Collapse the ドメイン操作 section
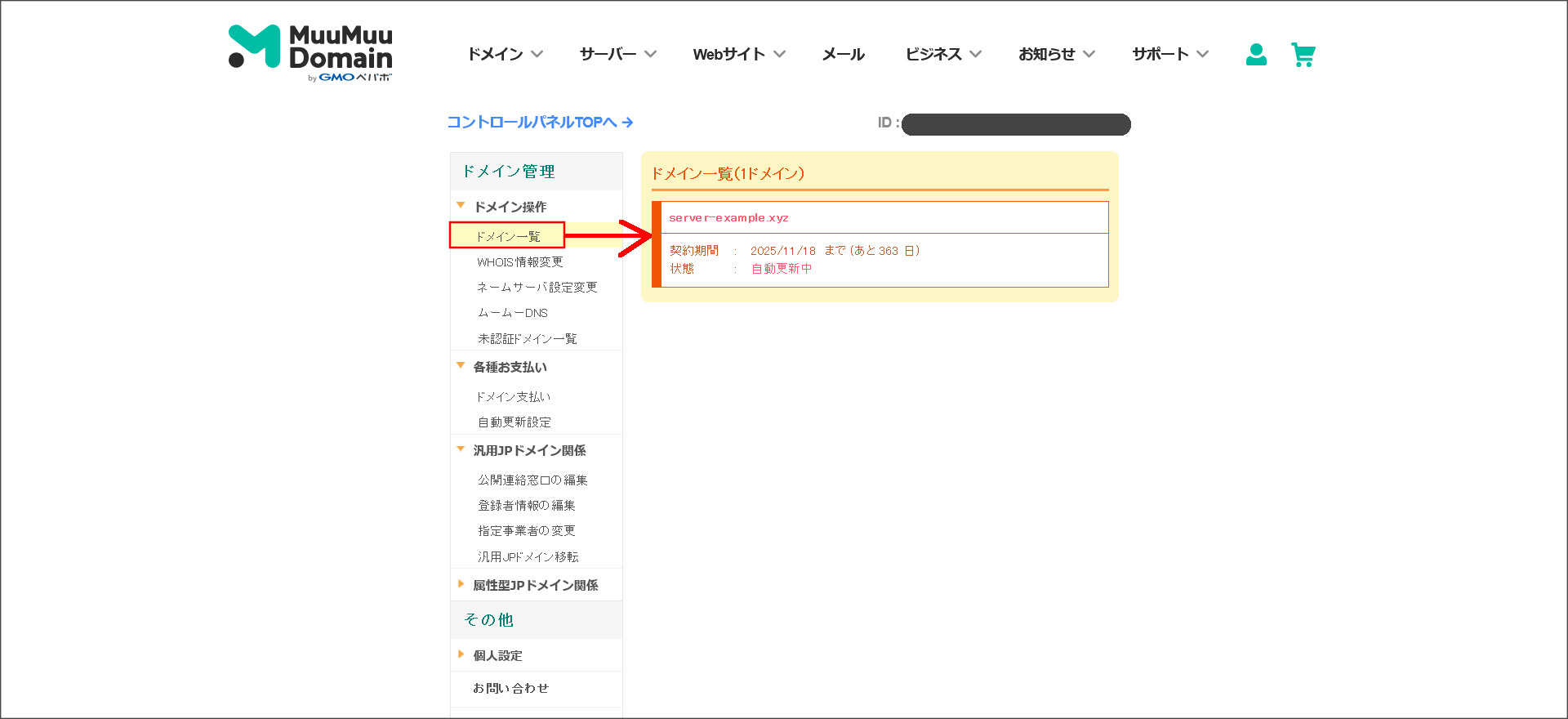Screen dimensions: 1568x719 (510, 207)
